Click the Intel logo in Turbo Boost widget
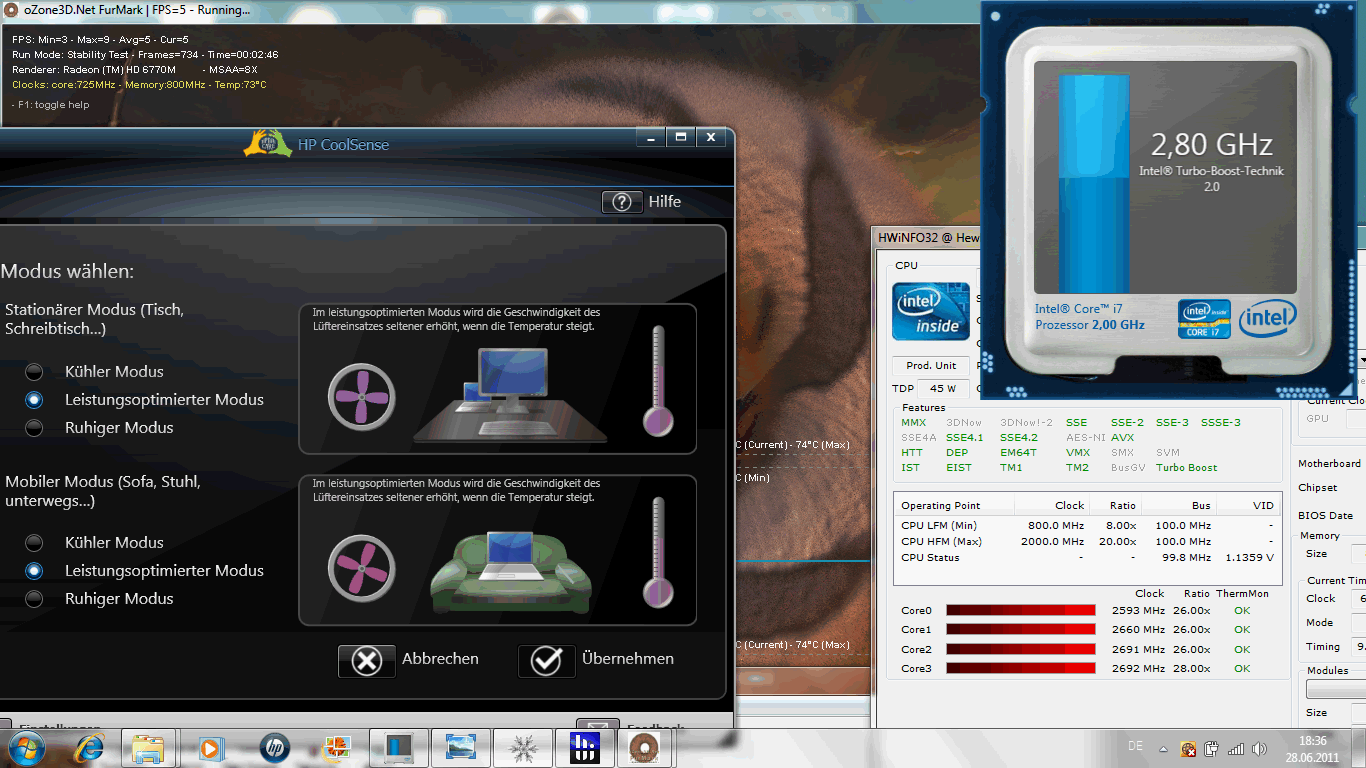Screen dimensions: 1366x768 pos(1268,319)
